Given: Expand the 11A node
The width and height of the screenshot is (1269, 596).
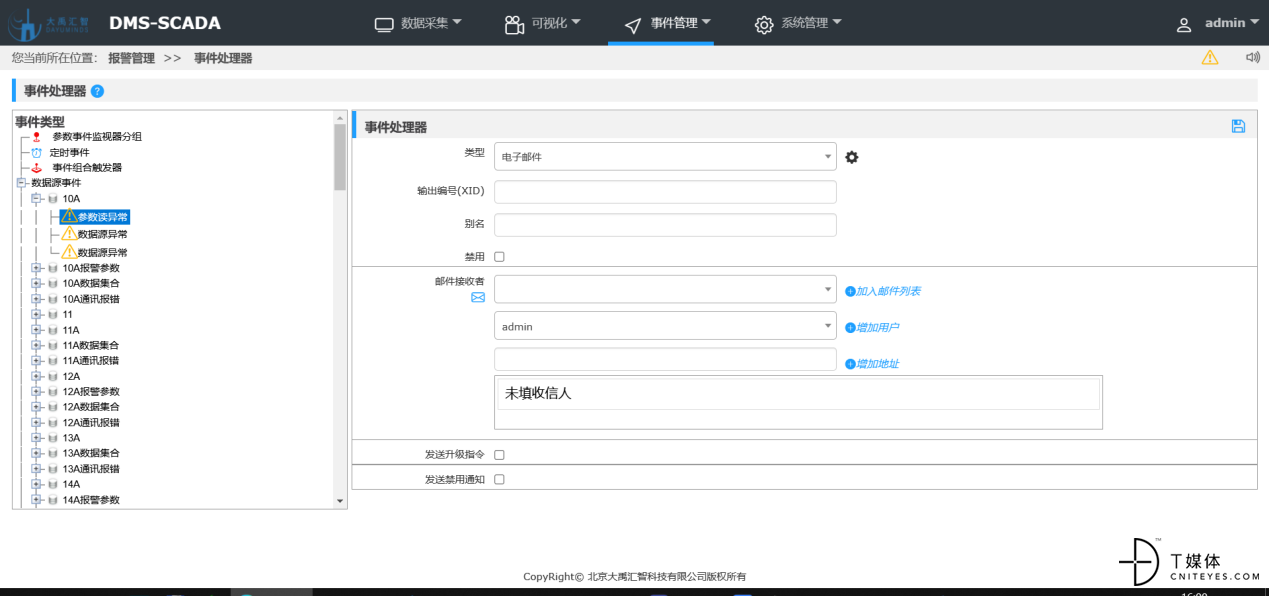Looking at the screenshot, I should tap(37, 330).
